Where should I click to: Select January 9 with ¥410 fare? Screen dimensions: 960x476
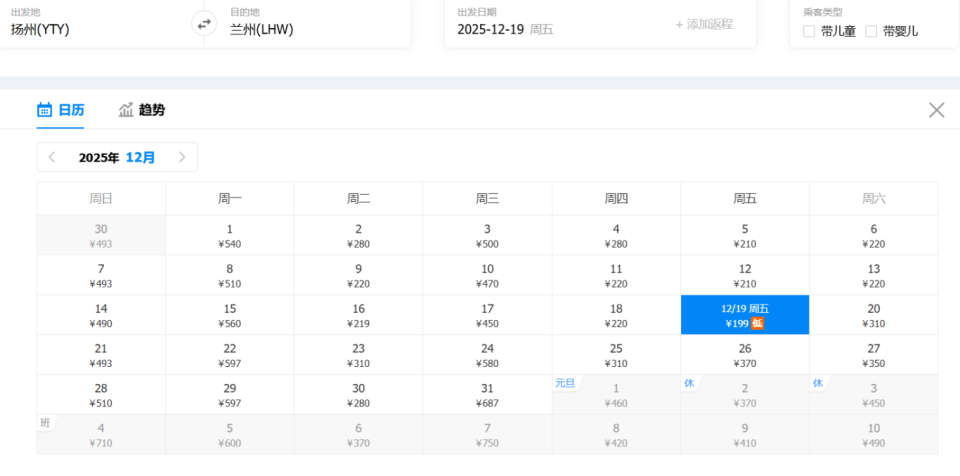(745, 434)
